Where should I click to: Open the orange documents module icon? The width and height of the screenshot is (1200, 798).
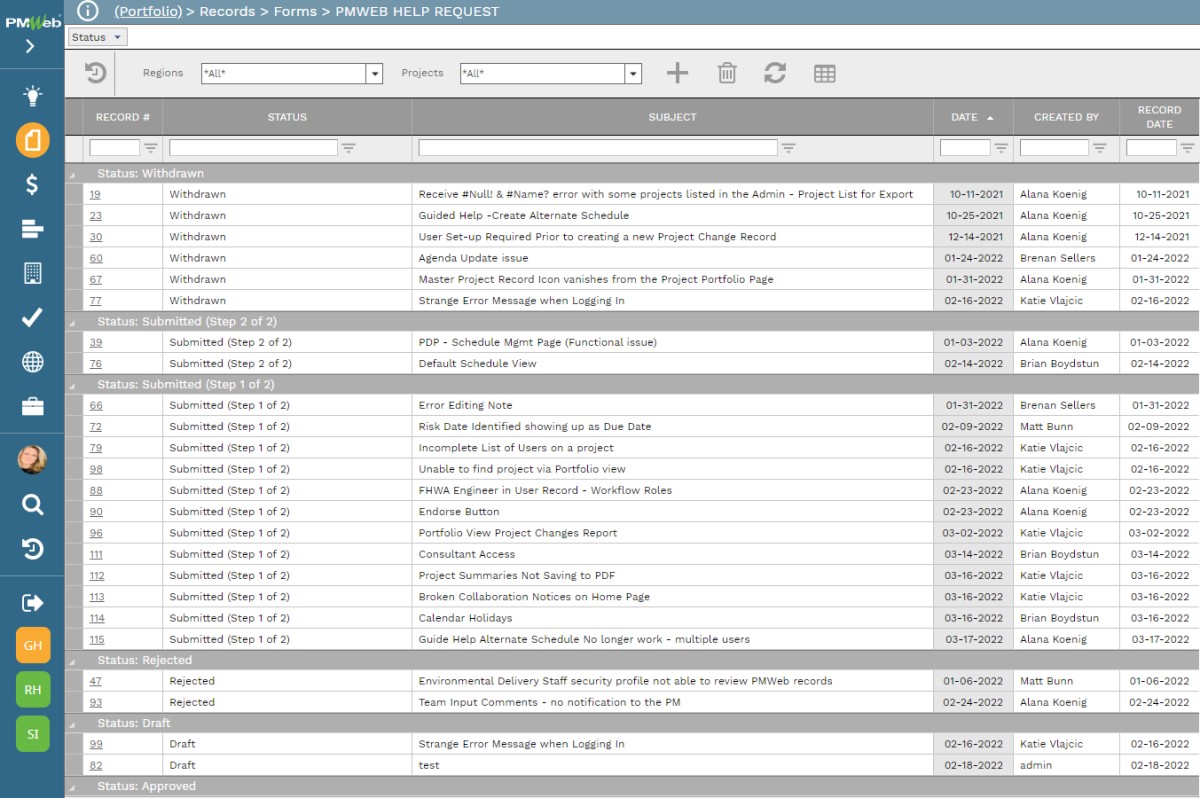[x=33, y=140]
